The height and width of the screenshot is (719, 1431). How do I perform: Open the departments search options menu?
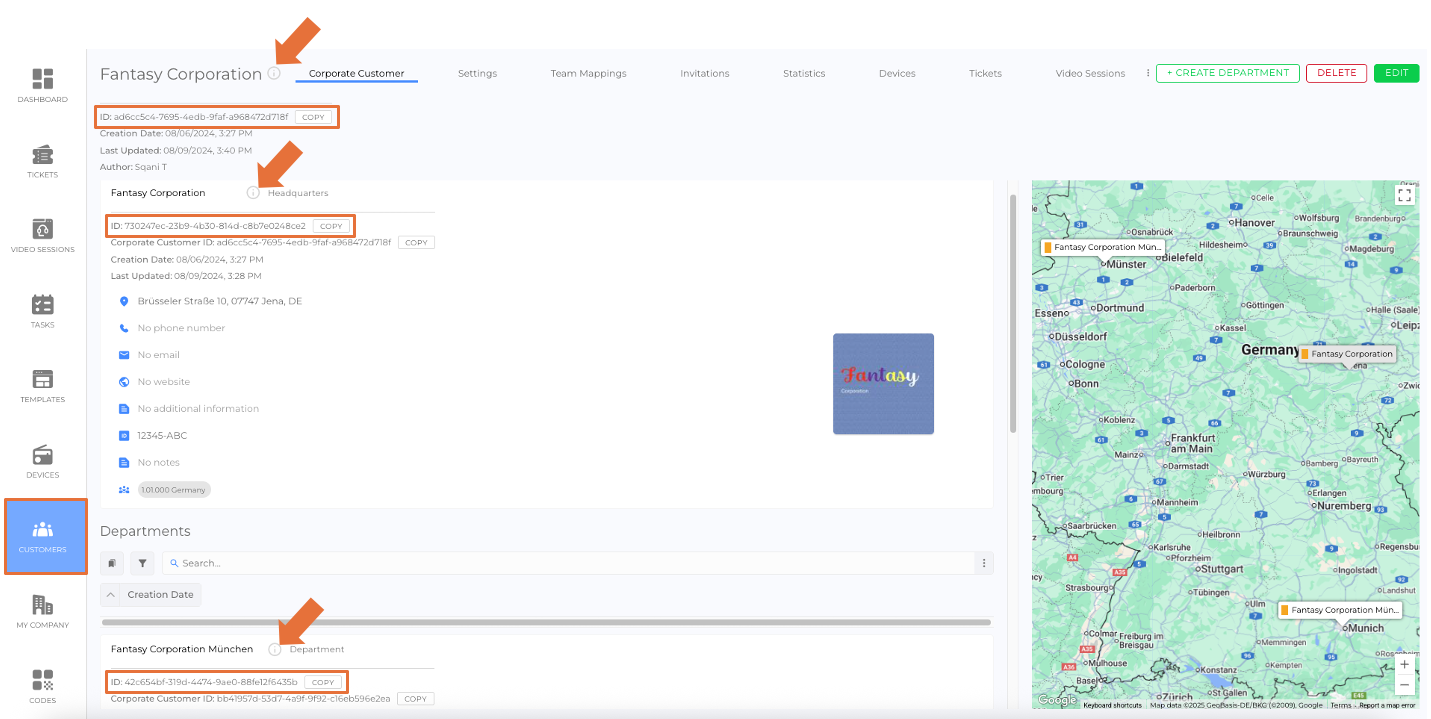click(x=985, y=563)
